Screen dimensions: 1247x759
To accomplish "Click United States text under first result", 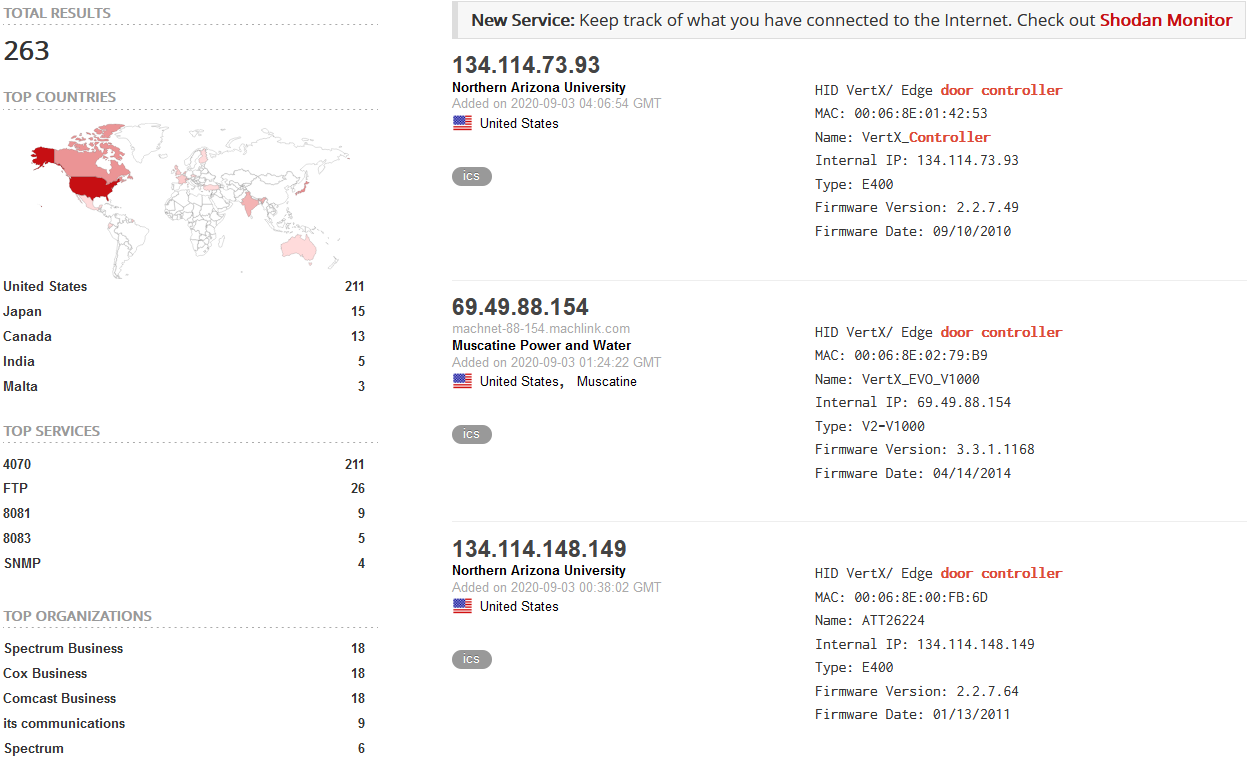I will tap(519, 123).
